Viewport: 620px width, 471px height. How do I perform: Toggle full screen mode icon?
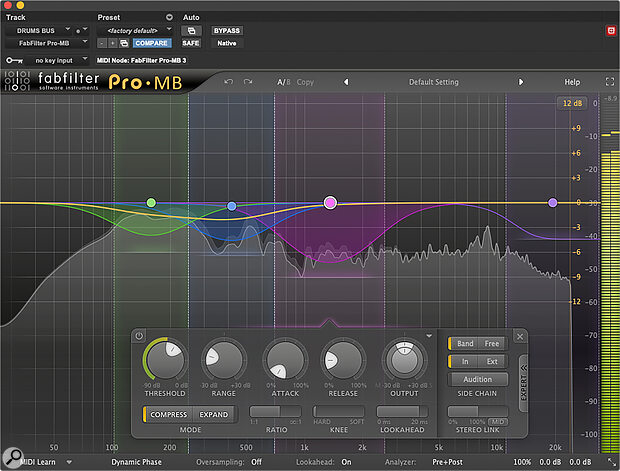(x=610, y=82)
